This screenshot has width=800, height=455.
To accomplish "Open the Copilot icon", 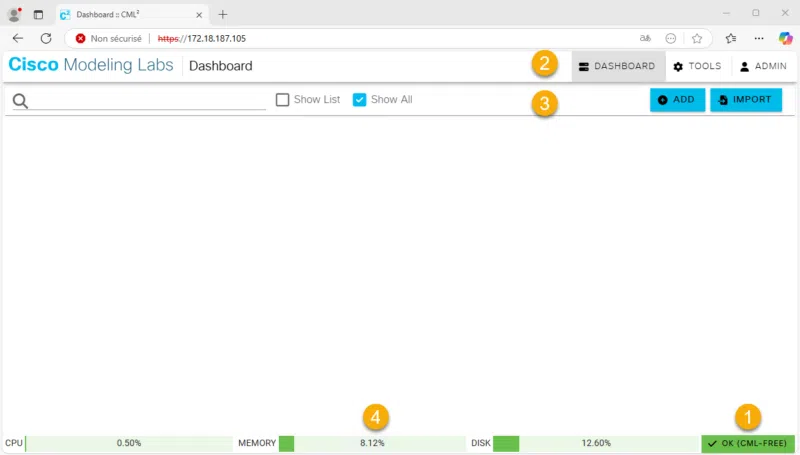I will pos(785,38).
